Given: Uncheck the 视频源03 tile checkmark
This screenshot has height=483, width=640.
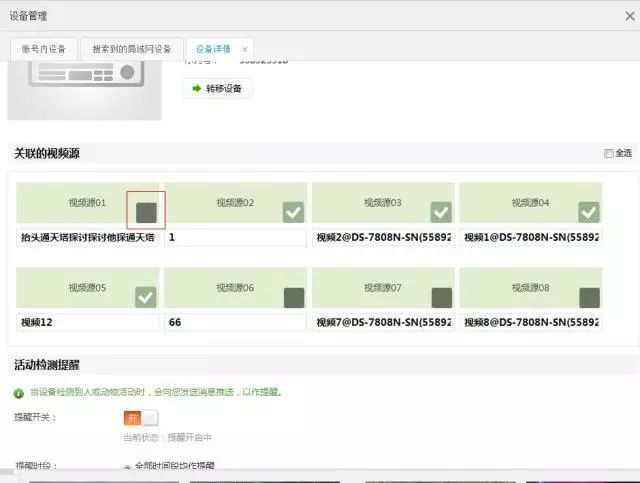Looking at the screenshot, I should pos(441,211).
